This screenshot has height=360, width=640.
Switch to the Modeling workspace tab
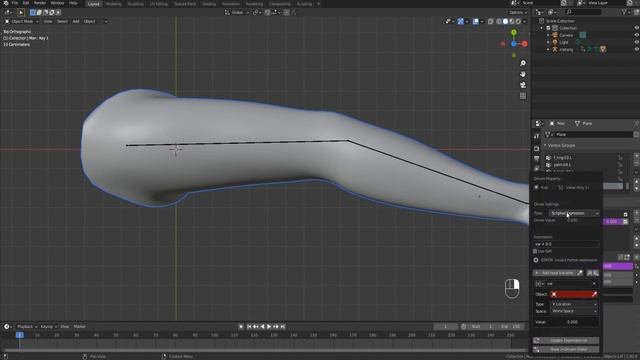click(x=113, y=4)
